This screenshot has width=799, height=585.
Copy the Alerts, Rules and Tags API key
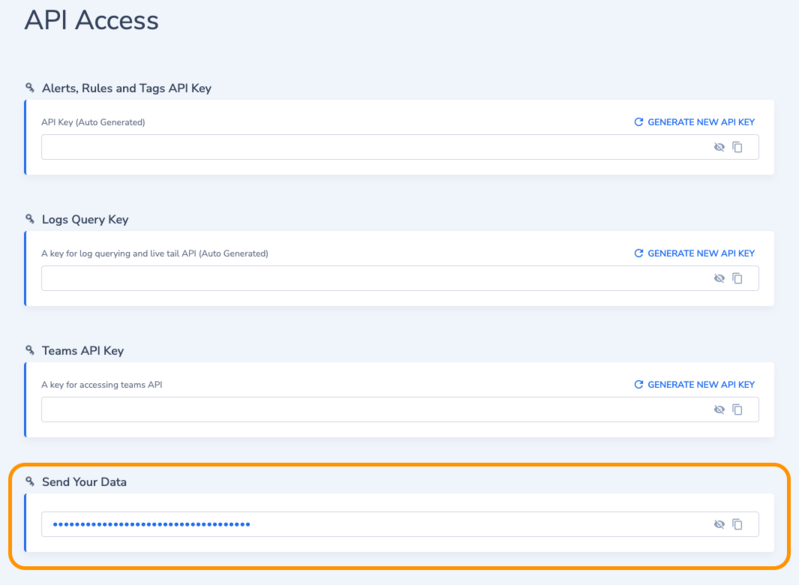[x=737, y=147]
